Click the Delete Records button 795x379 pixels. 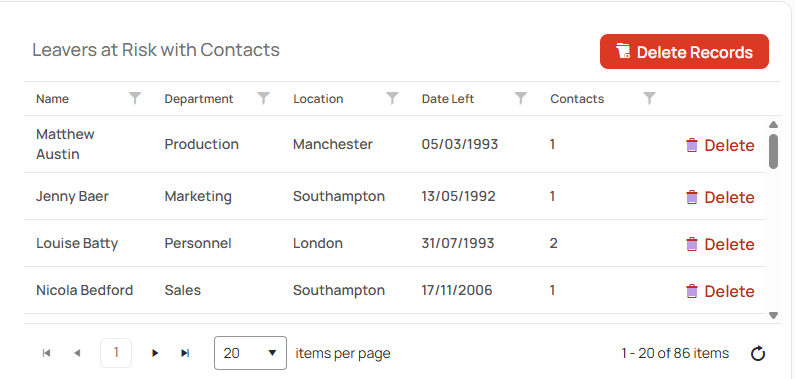tap(684, 52)
